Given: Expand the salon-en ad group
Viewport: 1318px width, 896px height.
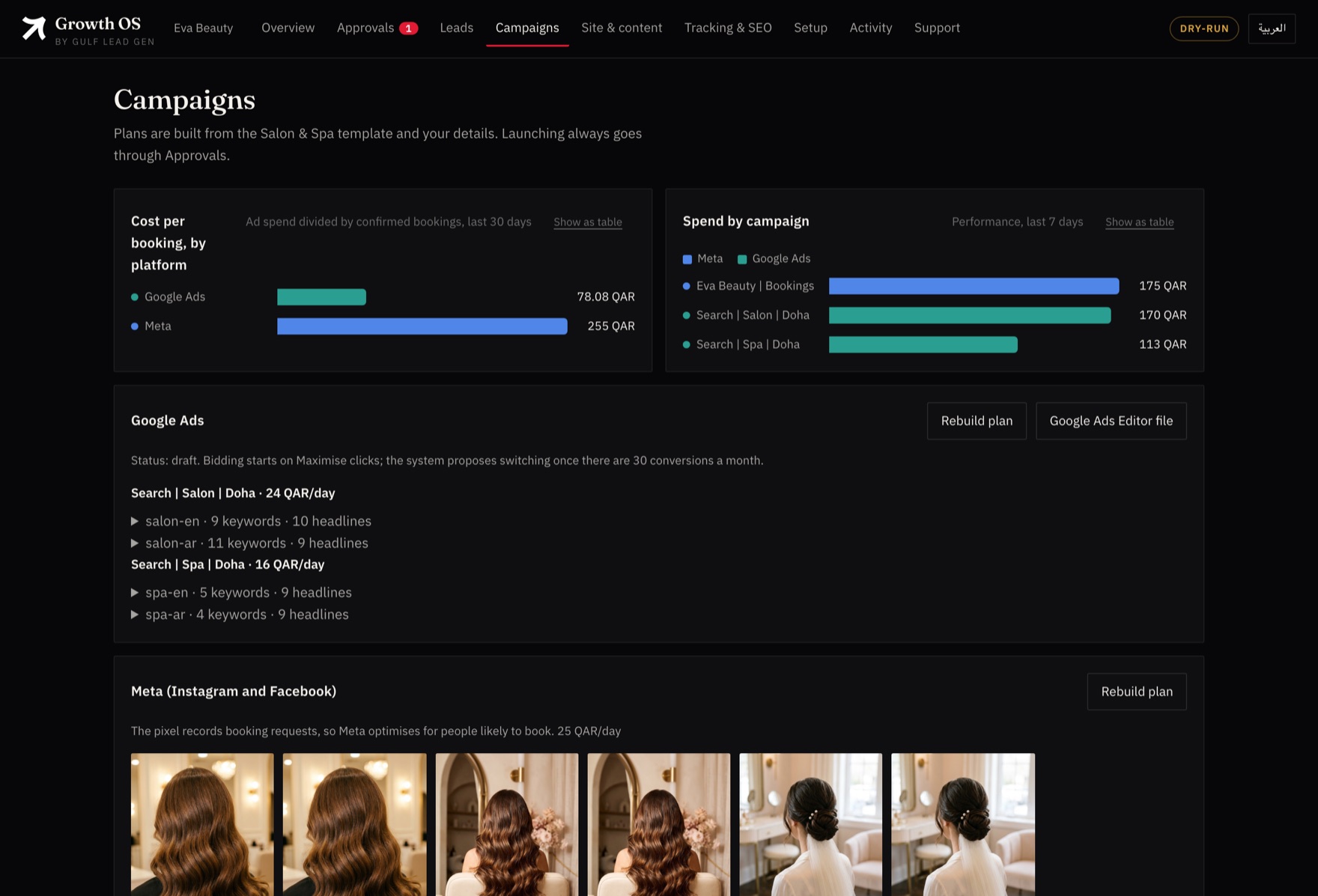Looking at the screenshot, I should (x=251, y=521).
